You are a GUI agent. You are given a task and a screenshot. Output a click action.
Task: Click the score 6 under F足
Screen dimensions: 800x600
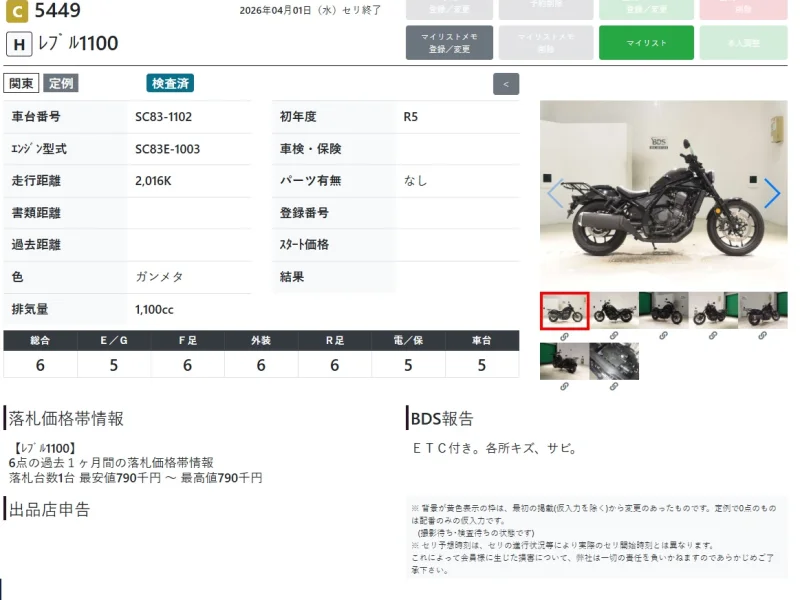point(187,365)
